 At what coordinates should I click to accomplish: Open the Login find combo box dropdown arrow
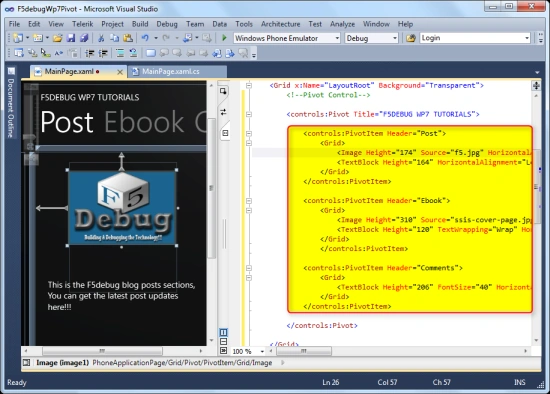(527, 38)
